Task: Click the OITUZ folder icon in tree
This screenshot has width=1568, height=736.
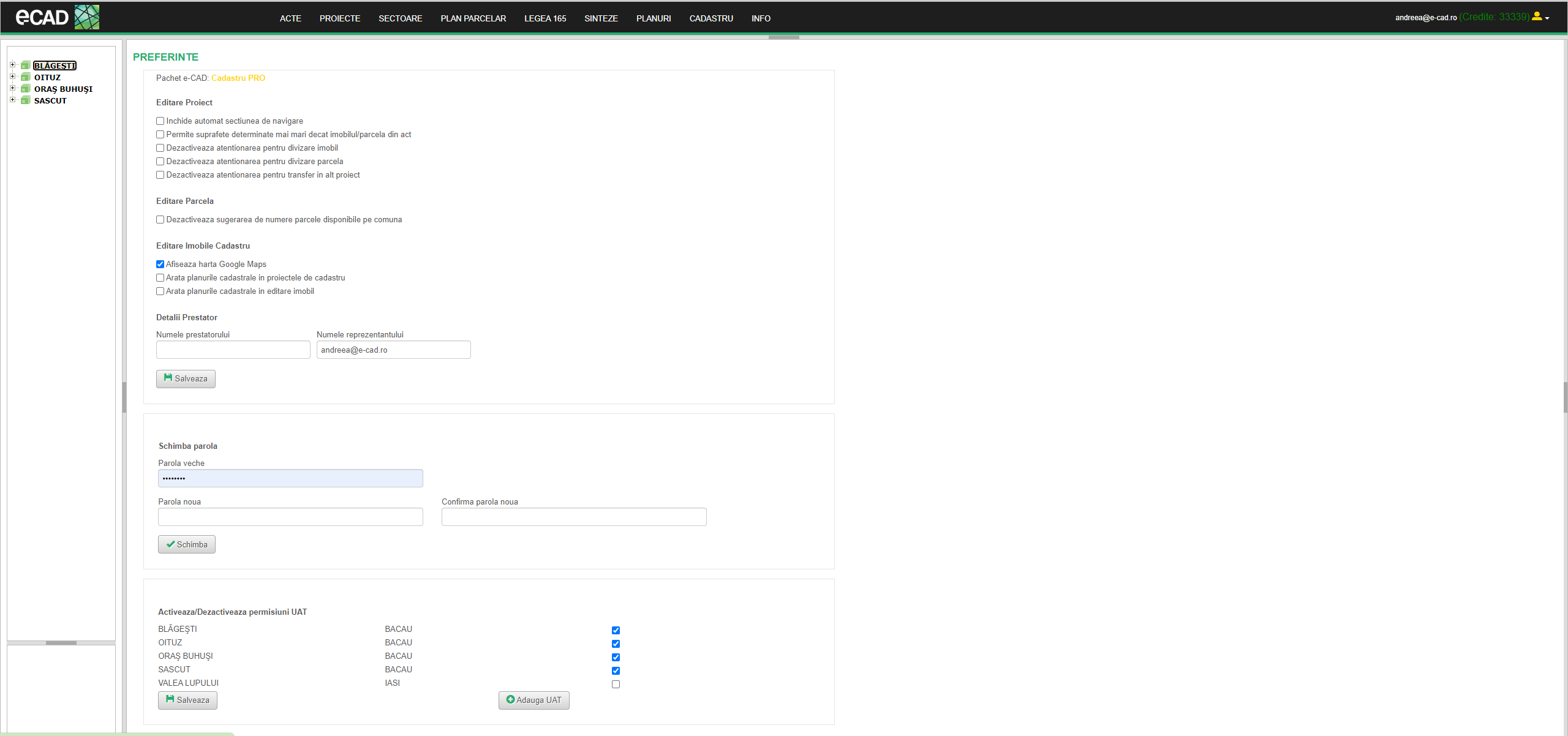Action: [26, 77]
